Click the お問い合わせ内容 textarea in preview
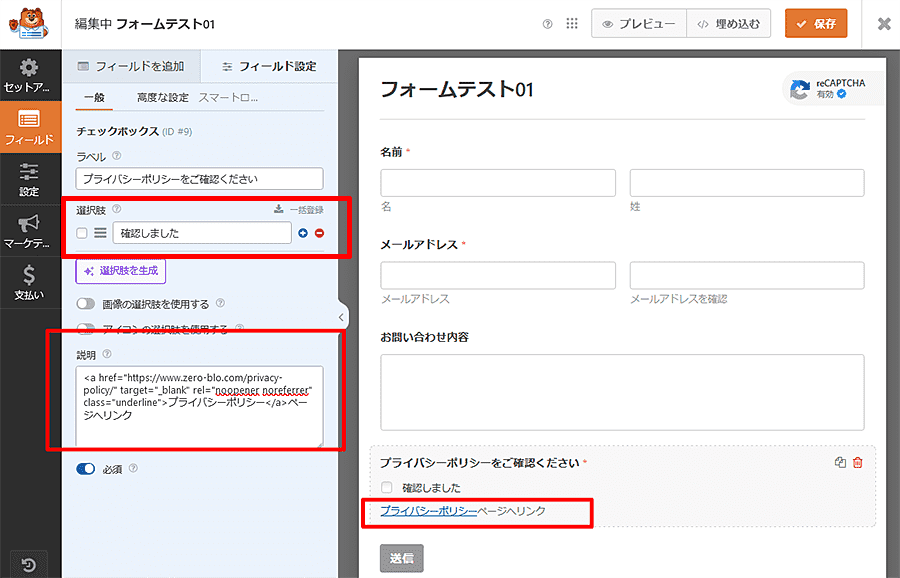This screenshot has height=578, width=900. click(622, 393)
